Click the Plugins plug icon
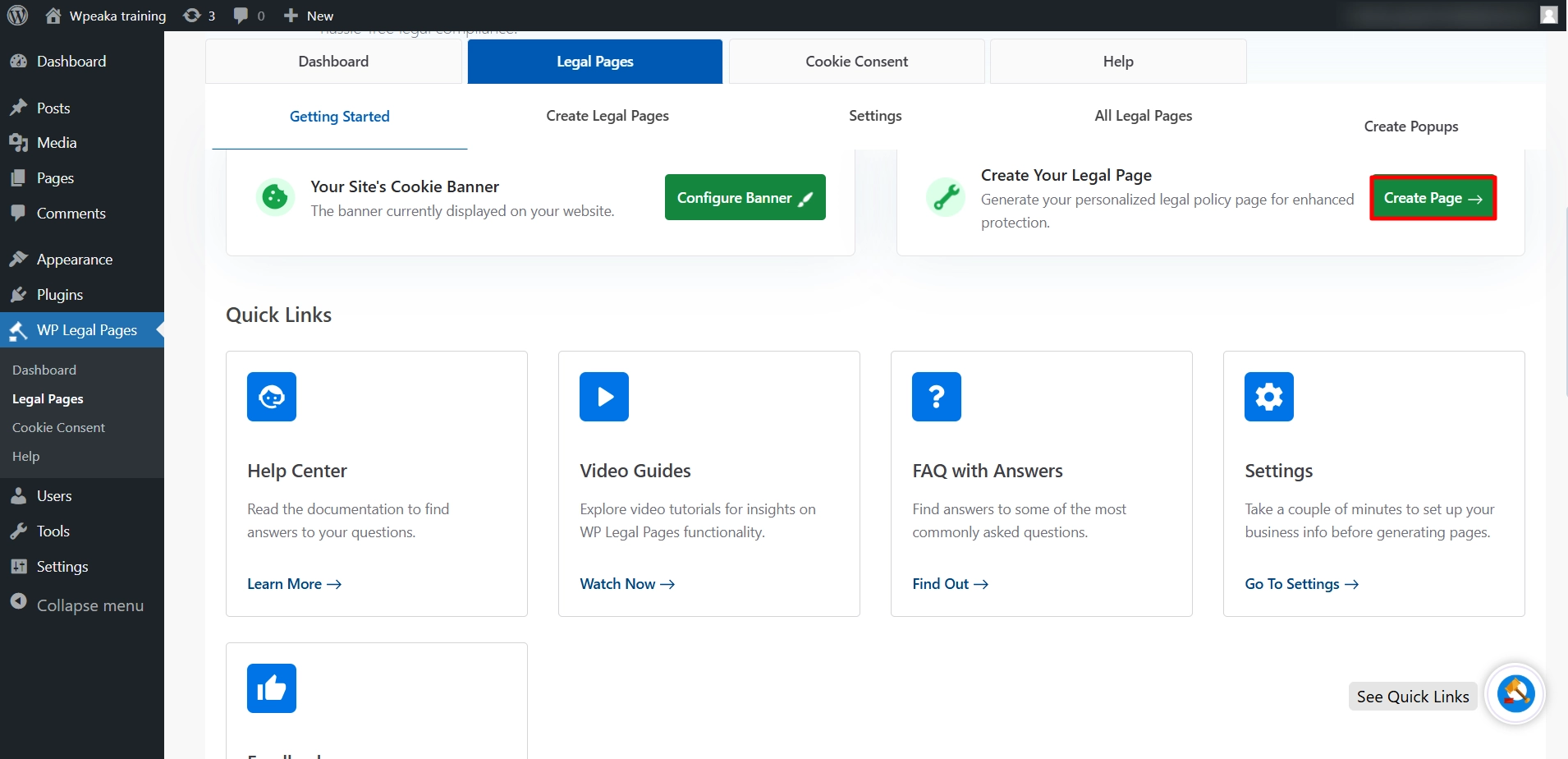 pos(18,295)
